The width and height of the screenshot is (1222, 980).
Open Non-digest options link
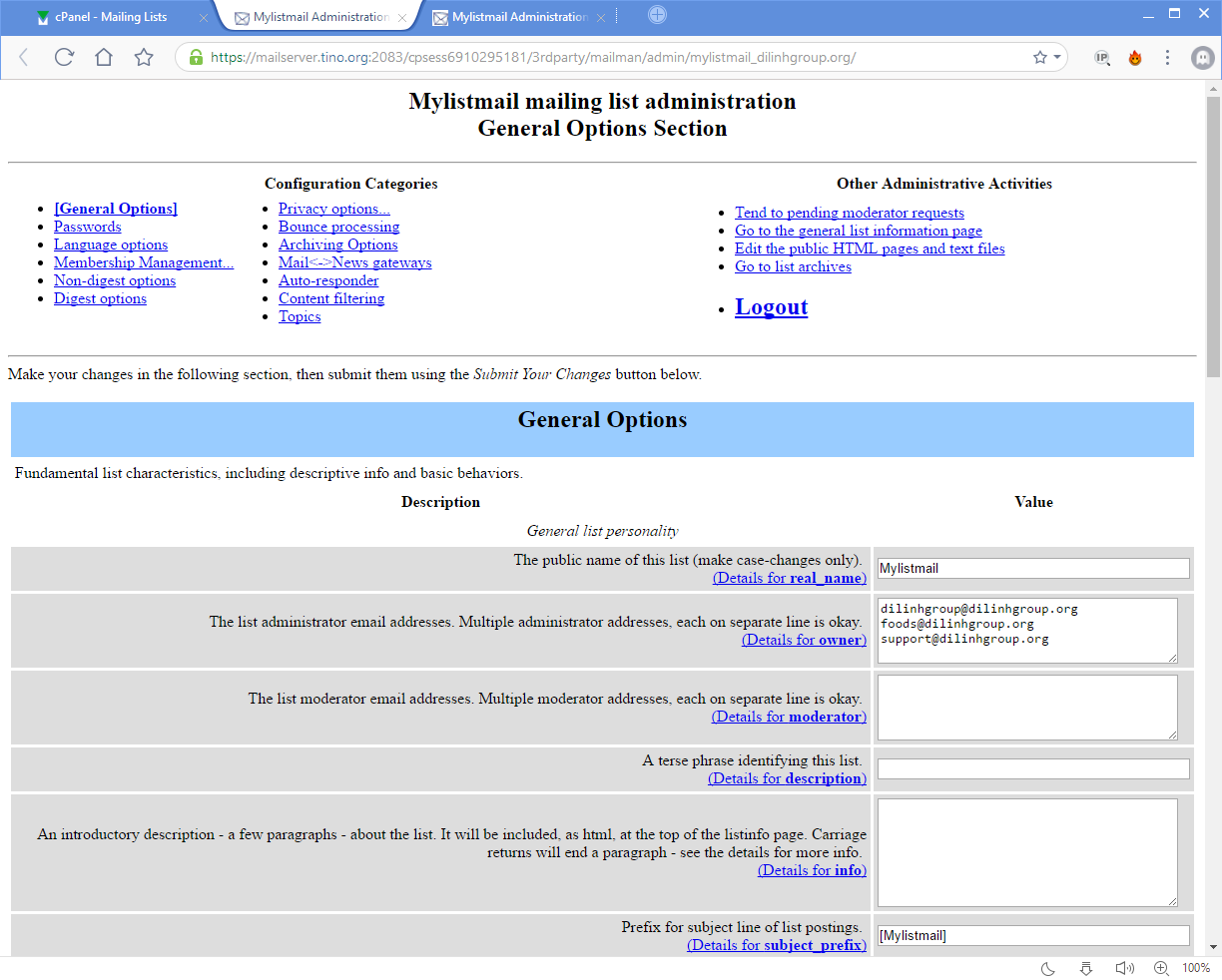115,280
